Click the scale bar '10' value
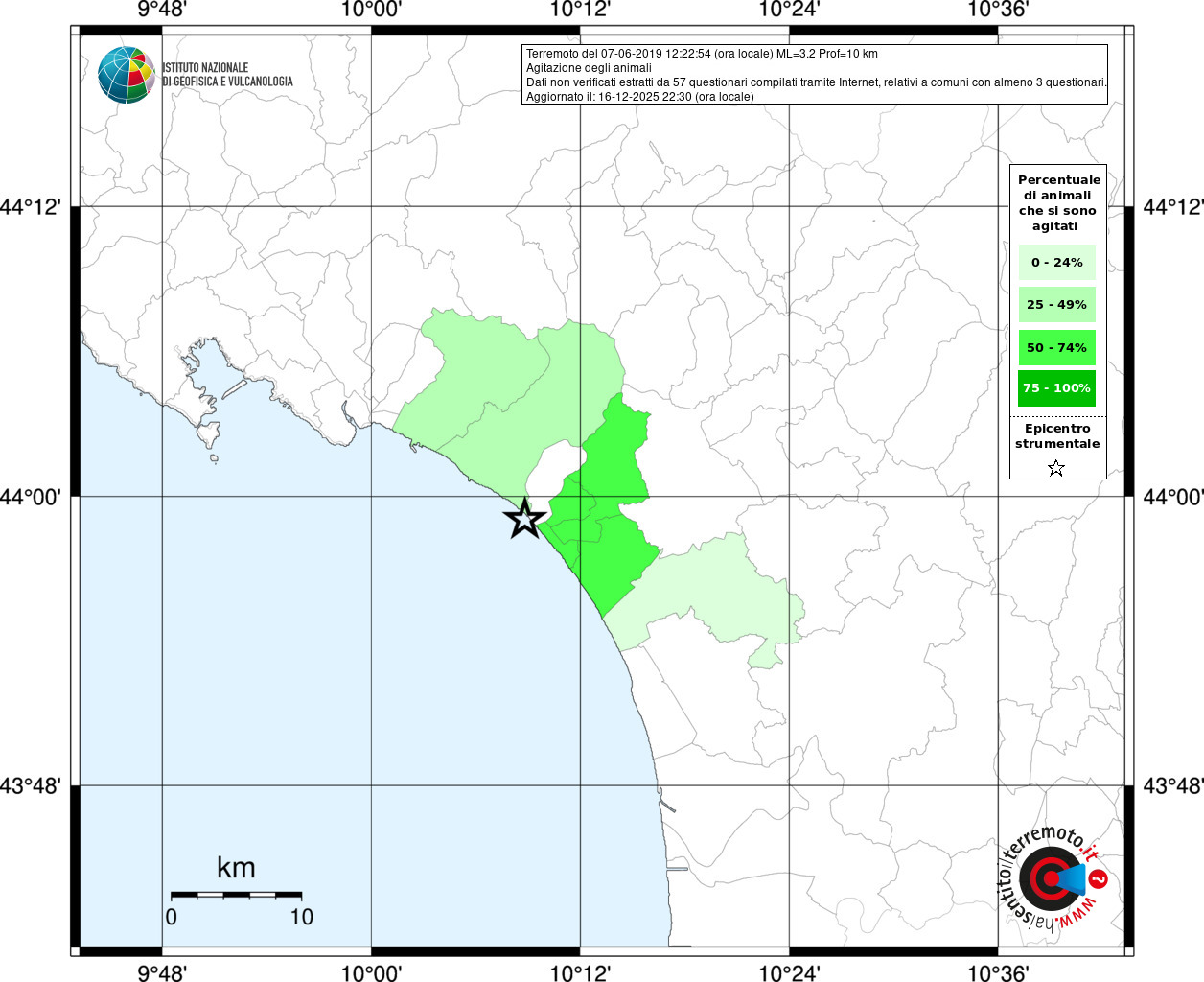This screenshot has width=1204, height=982. pyautogui.click(x=302, y=917)
